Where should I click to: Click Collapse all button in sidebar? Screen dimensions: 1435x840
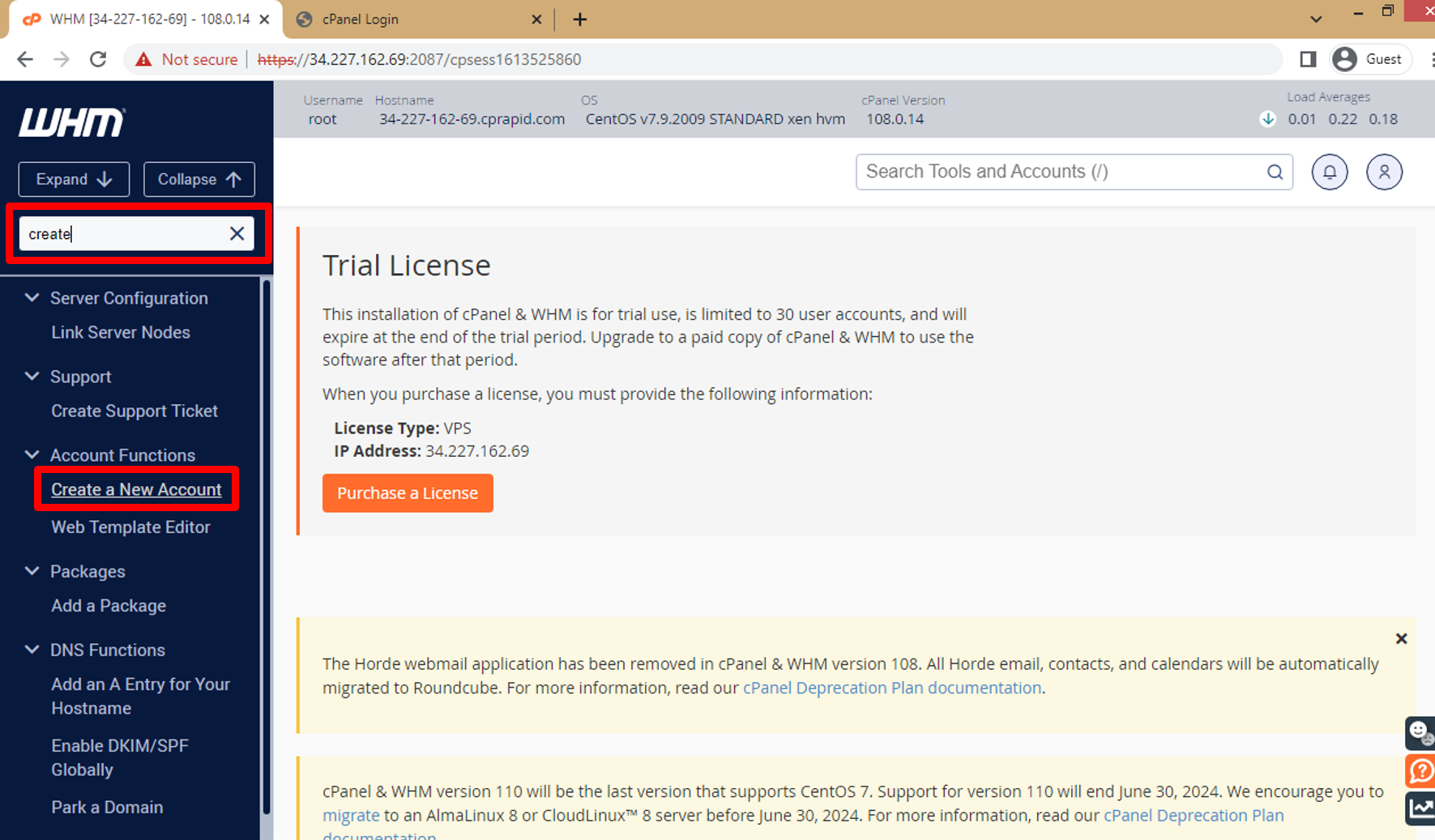pos(199,179)
